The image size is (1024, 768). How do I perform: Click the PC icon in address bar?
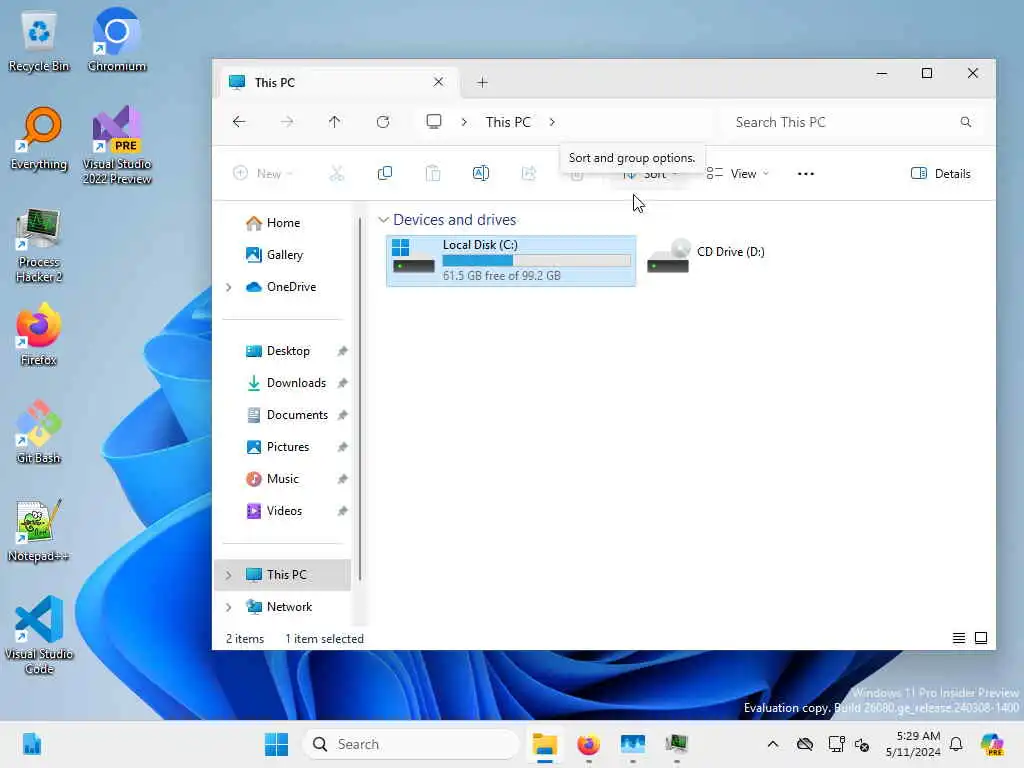coord(434,121)
